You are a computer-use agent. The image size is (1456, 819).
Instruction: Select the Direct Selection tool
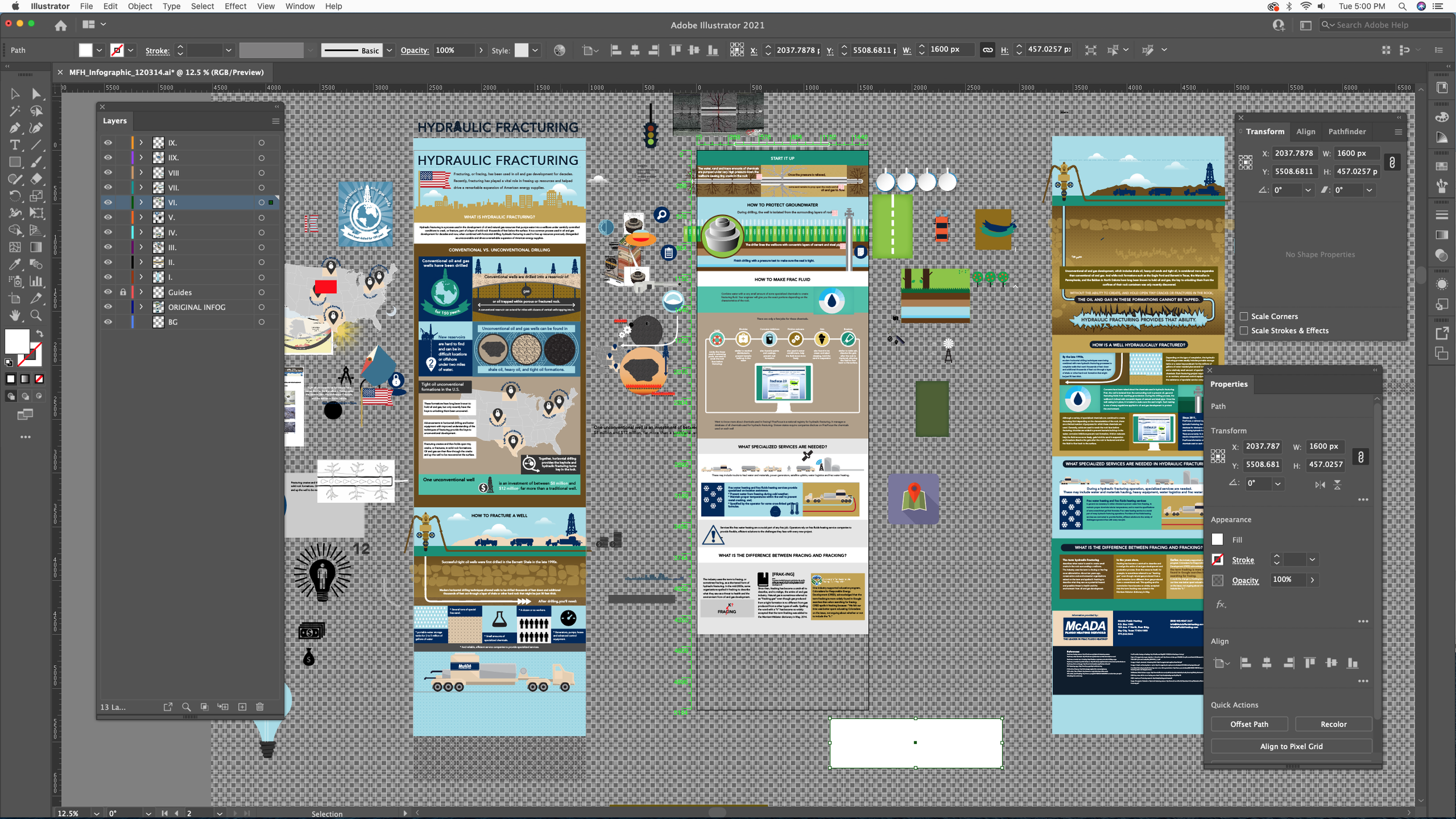pos(36,94)
